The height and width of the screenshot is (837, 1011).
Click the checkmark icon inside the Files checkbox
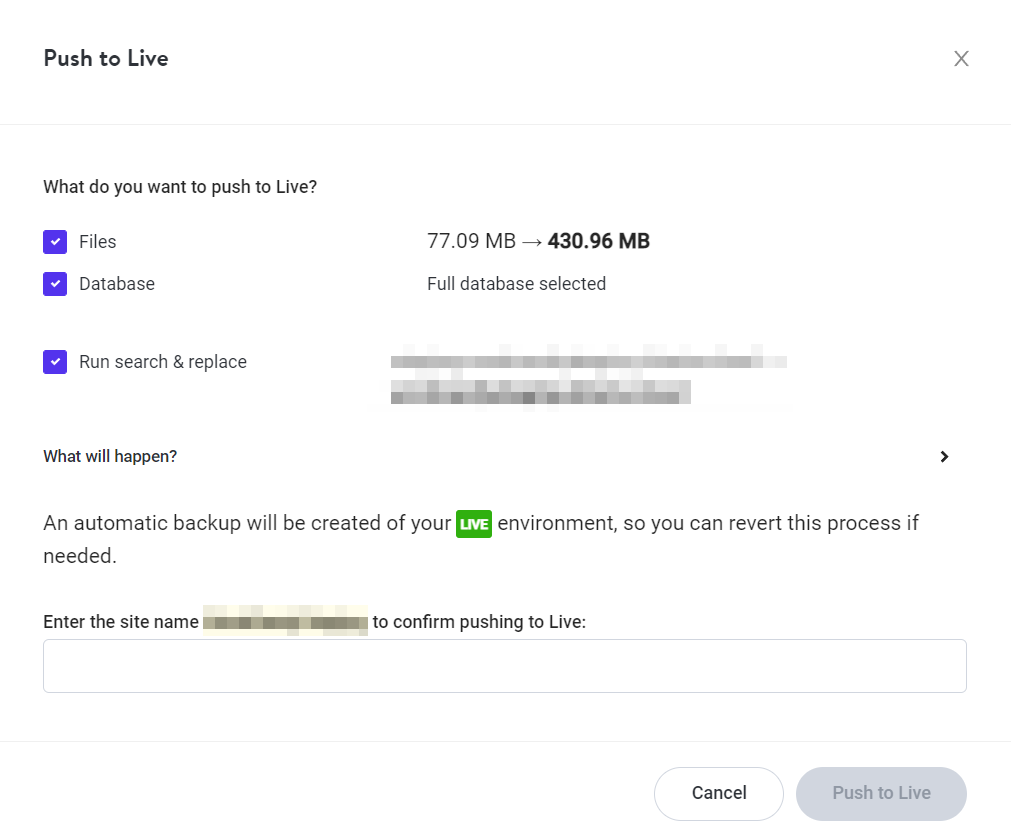[x=55, y=241]
